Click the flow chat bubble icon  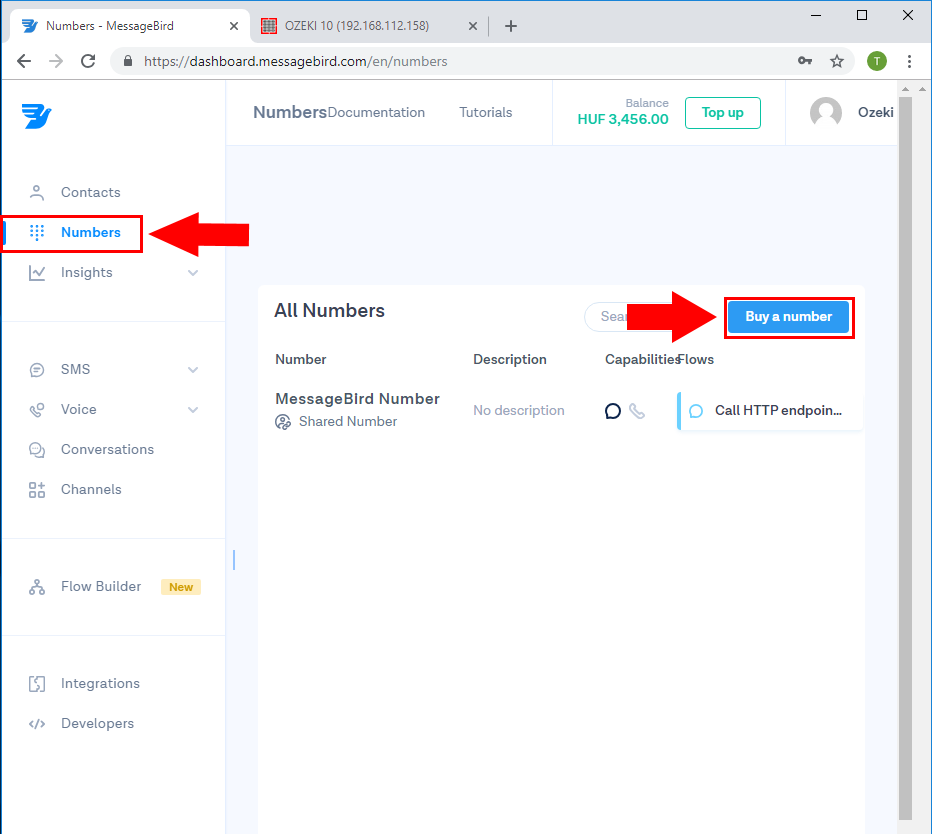point(696,411)
